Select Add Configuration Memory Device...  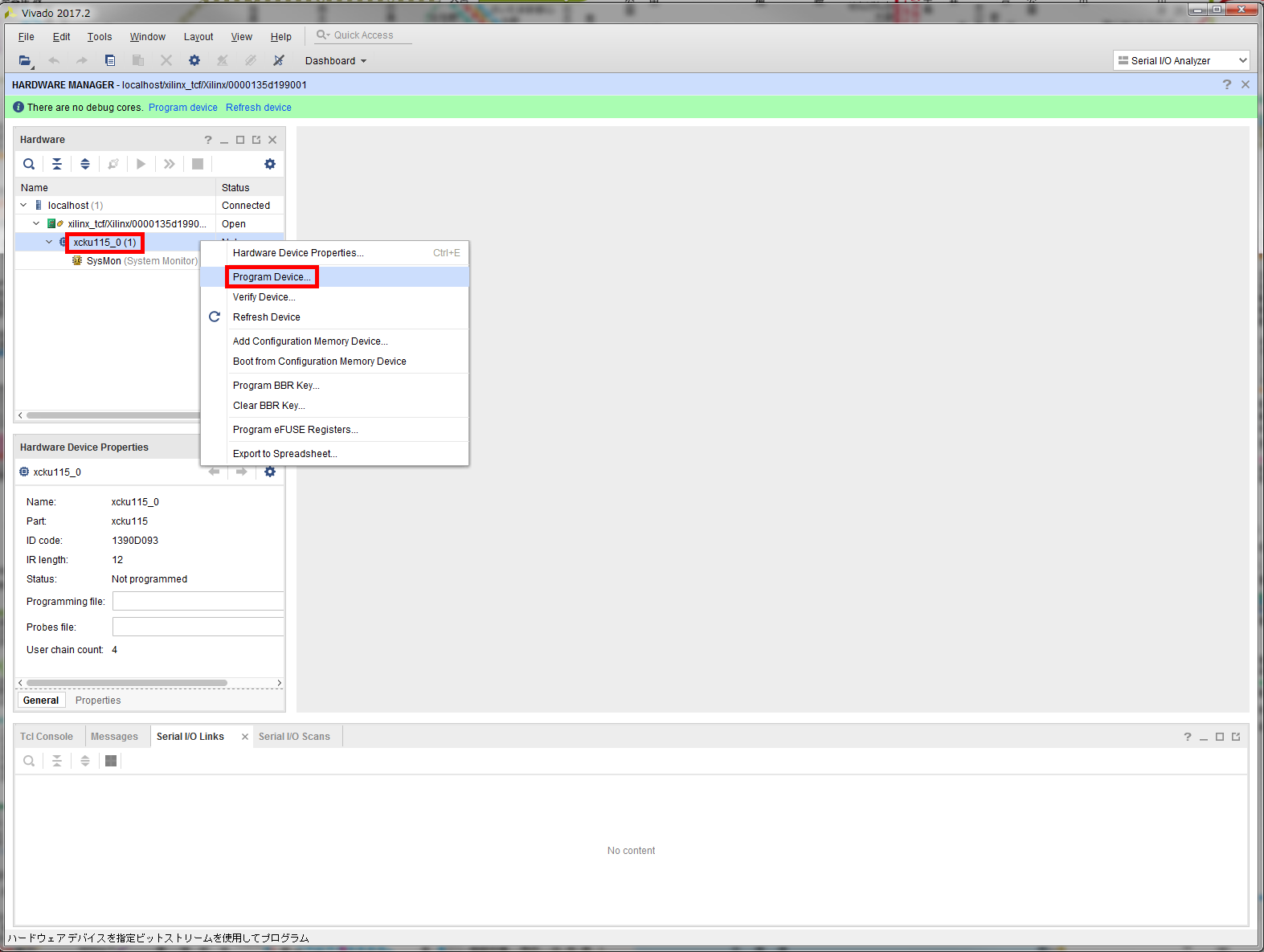(x=334, y=341)
